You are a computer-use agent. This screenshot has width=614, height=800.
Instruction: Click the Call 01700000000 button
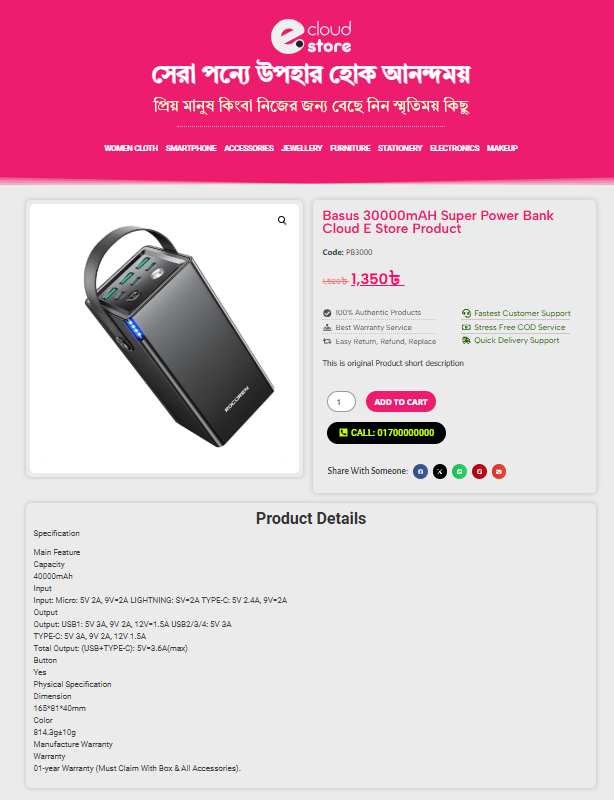(x=386, y=433)
